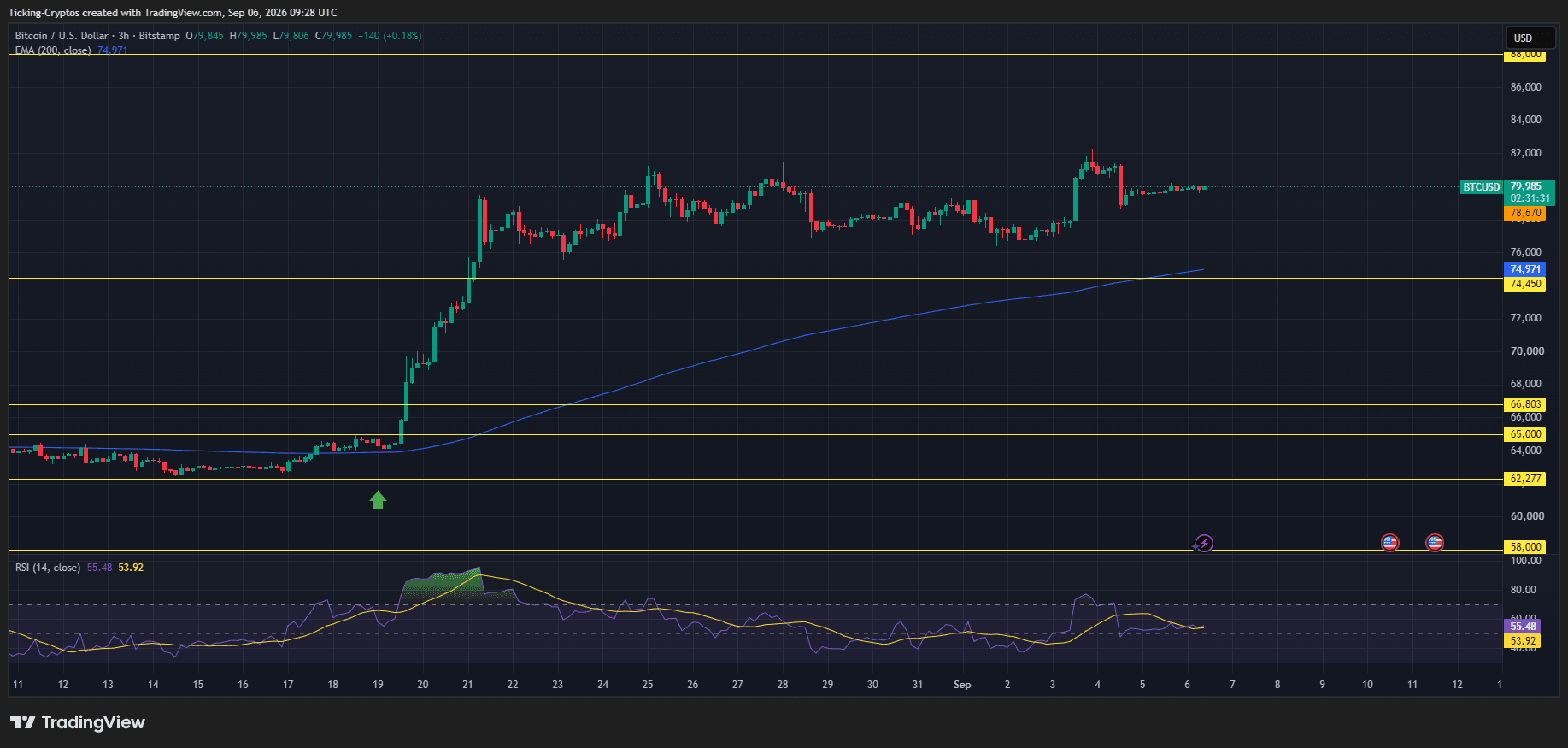Click the 70,000 price axis label
The width and height of the screenshot is (1568, 748).
1527,351
